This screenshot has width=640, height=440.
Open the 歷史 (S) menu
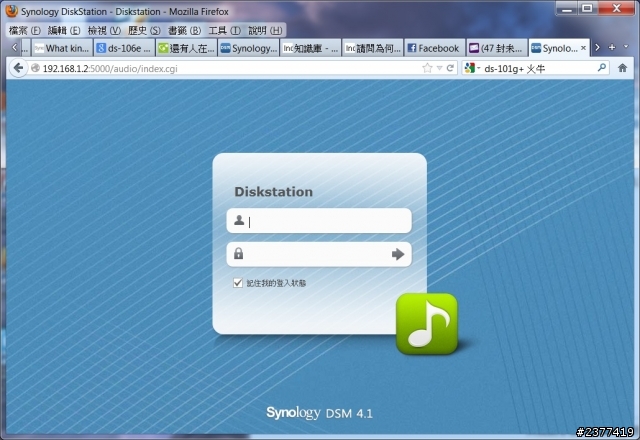144,31
